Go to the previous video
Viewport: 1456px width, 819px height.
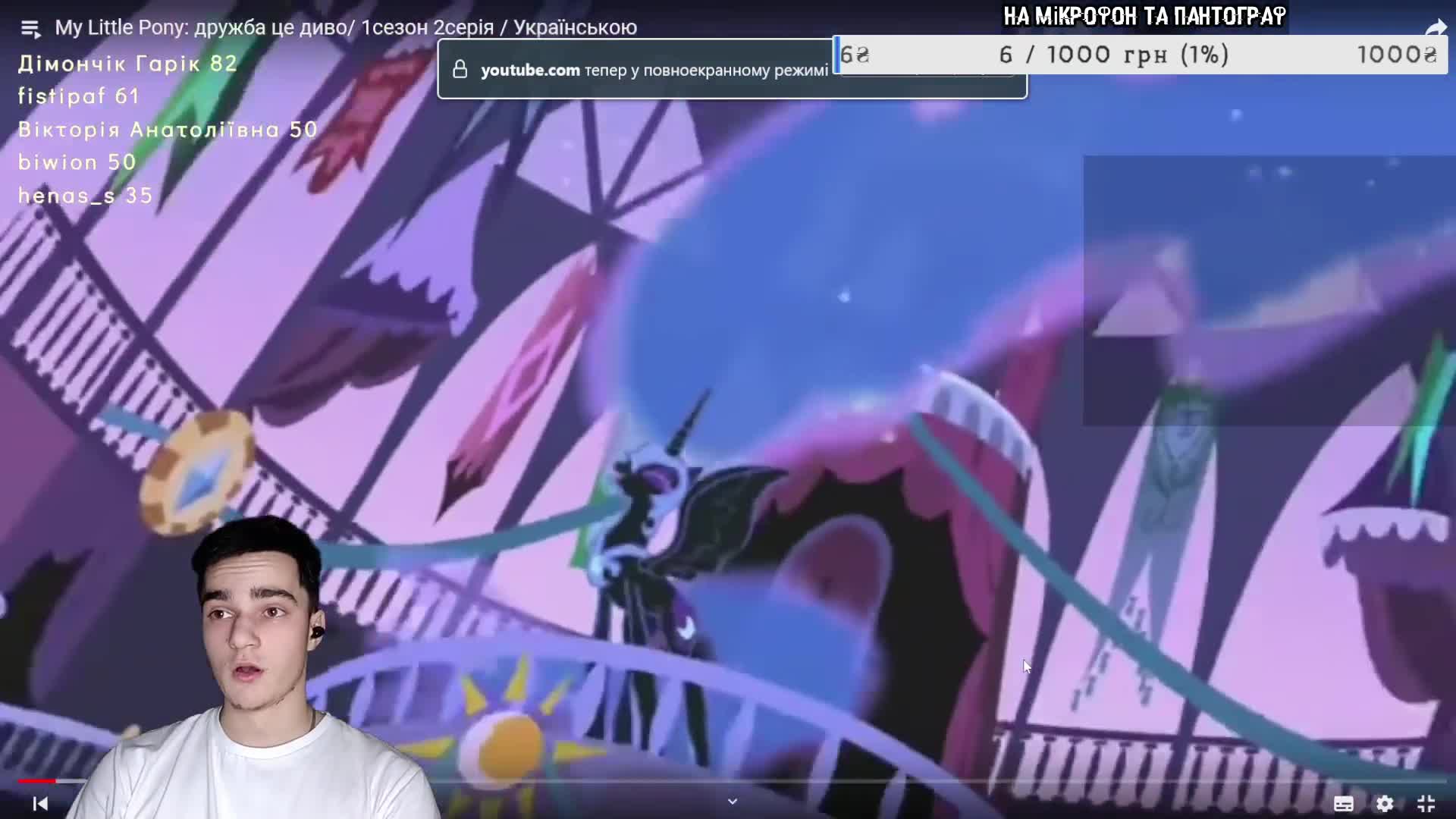(x=40, y=803)
